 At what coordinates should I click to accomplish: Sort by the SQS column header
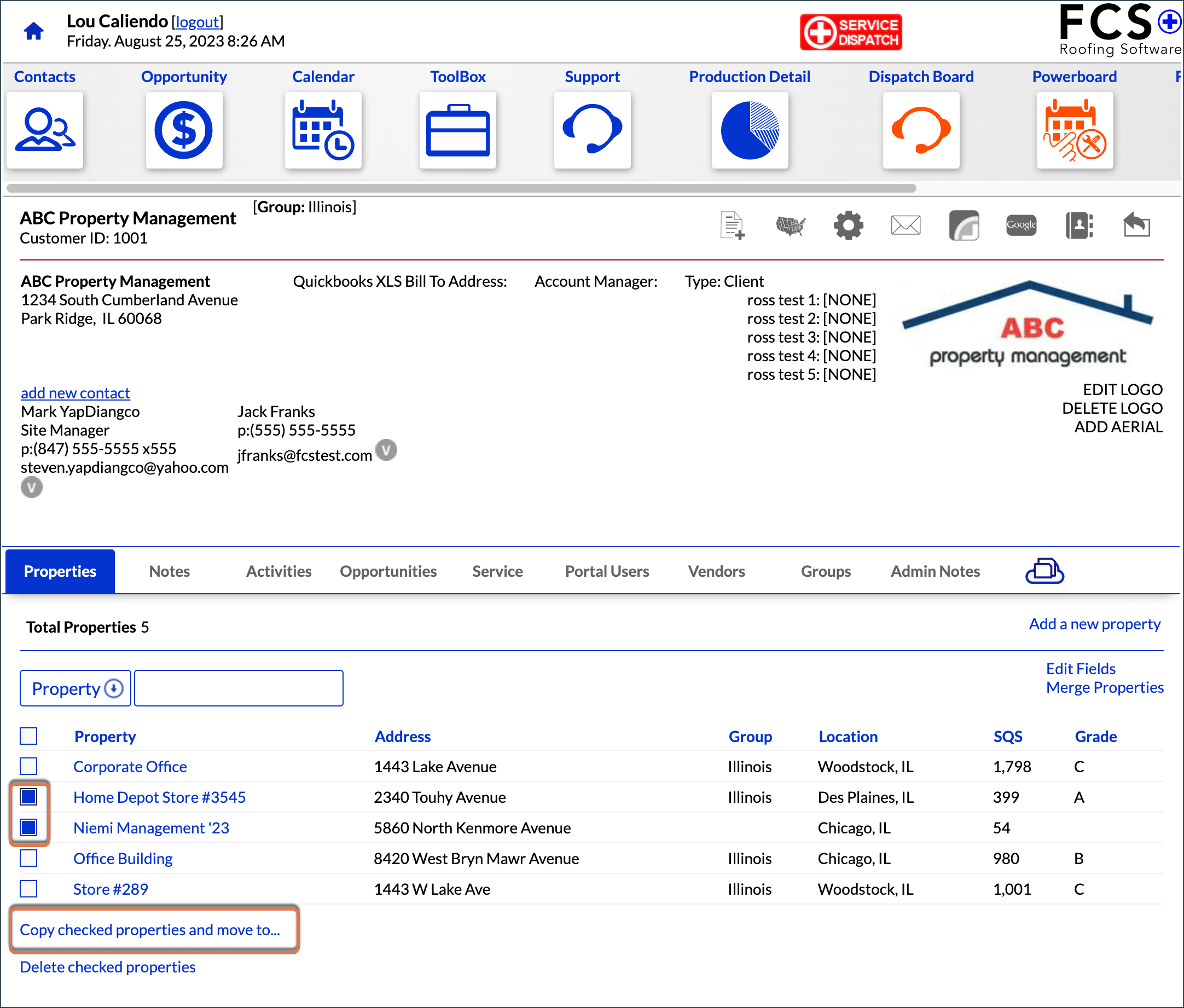[1007, 736]
